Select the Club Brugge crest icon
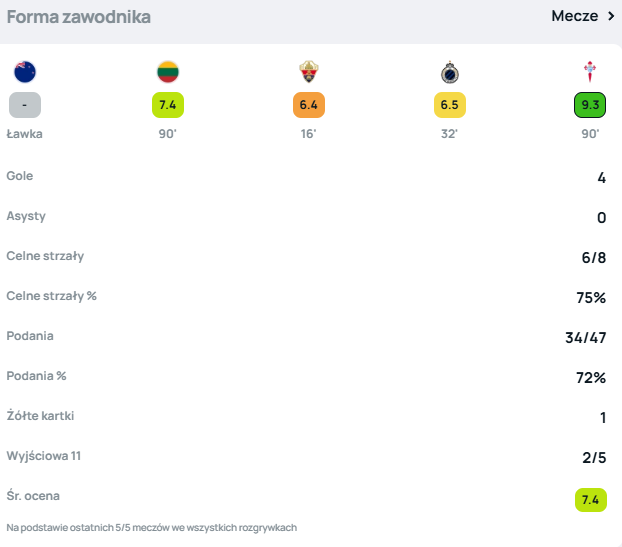Viewport: 622px width, 547px height. point(450,72)
